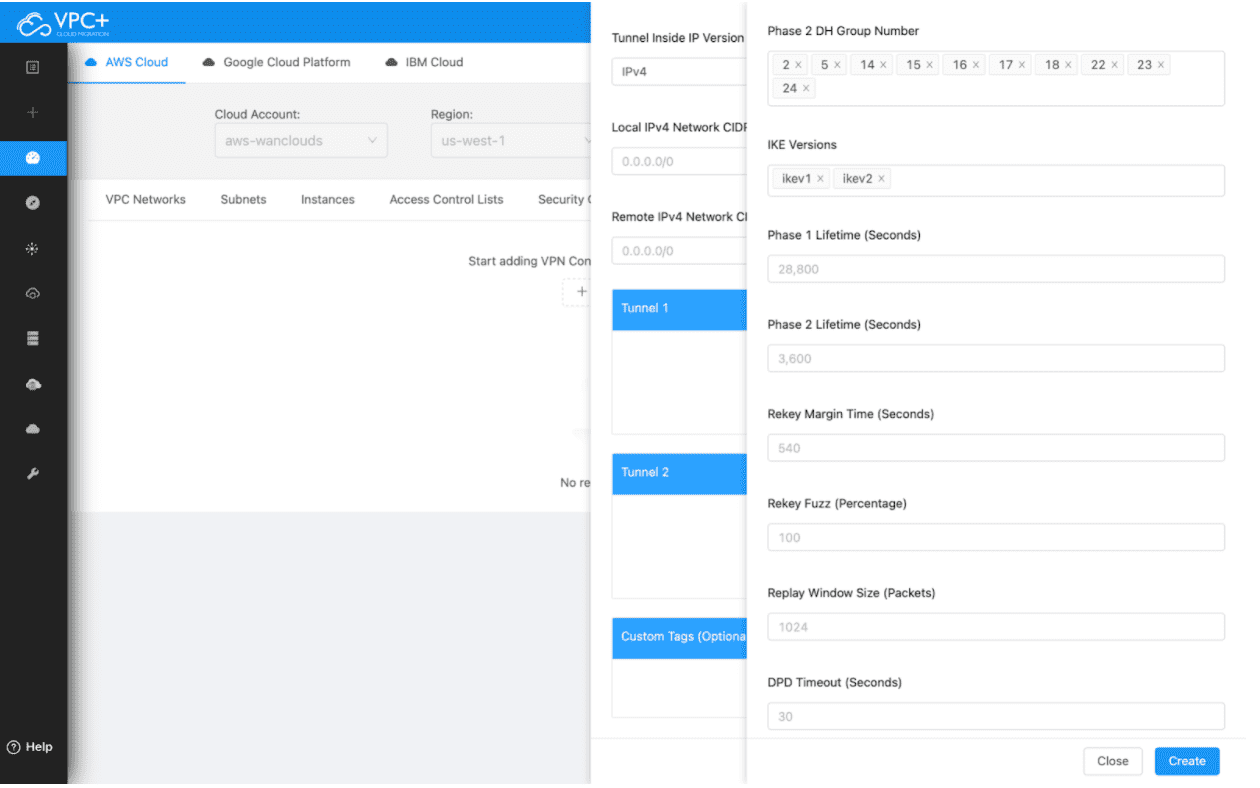The image size is (1260, 788).
Task: Open the Subnets tab
Action: coord(243,199)
